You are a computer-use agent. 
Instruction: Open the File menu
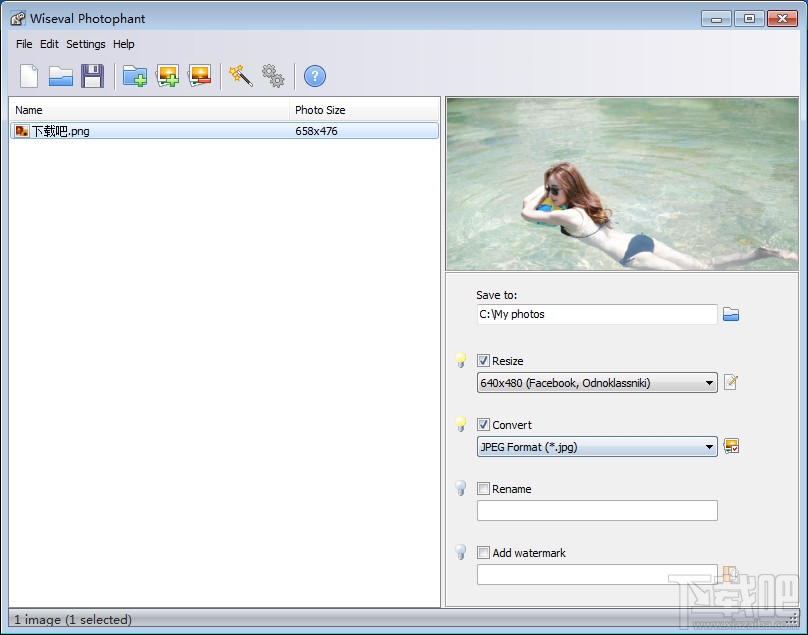click(x=24, y=44)
